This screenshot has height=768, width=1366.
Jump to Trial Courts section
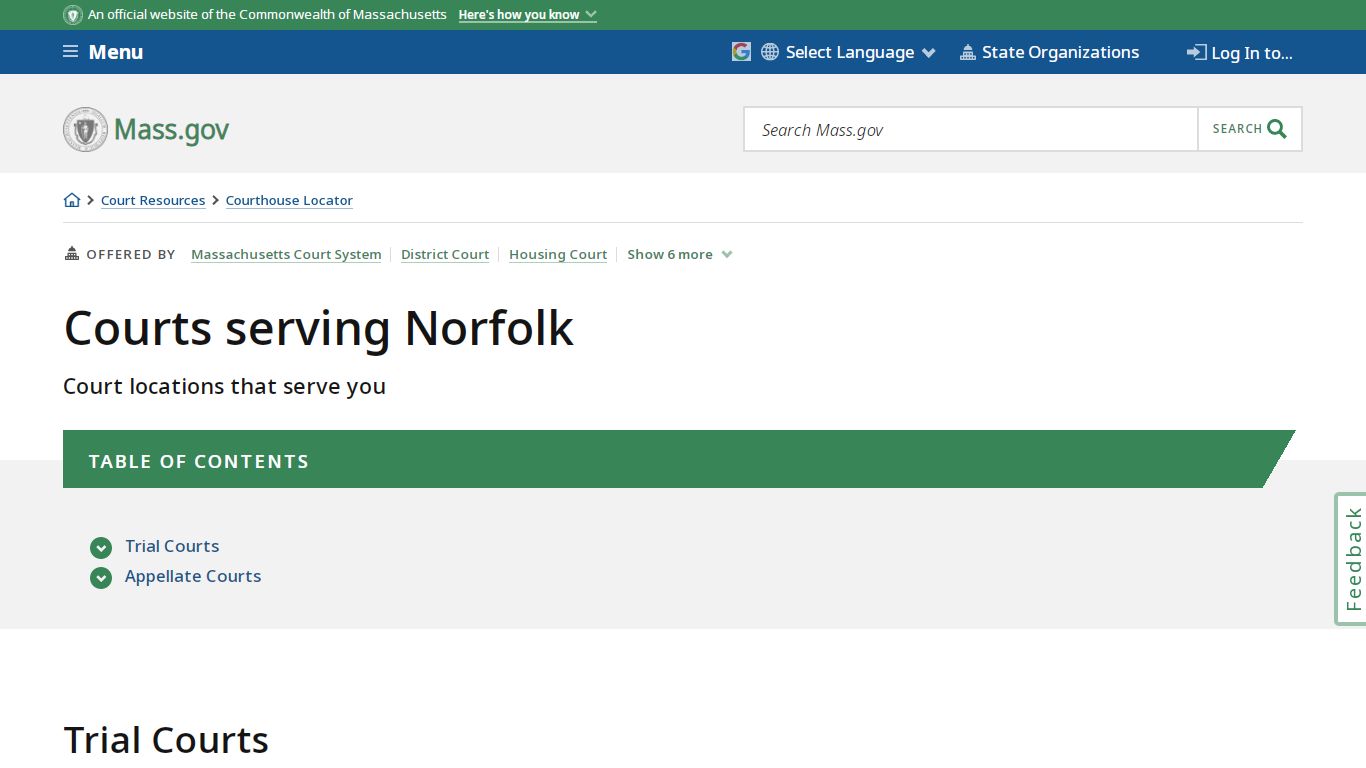pos(172,546)
